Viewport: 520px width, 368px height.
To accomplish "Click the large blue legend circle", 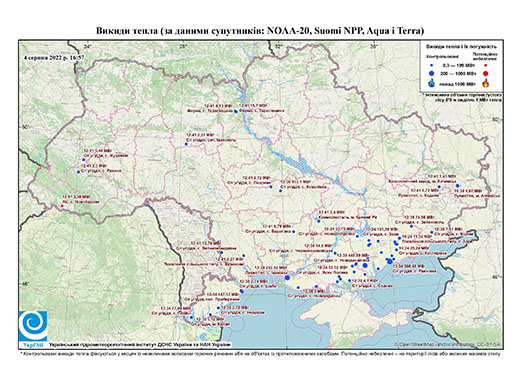I will pyautogui.click(x=432, y=73).
